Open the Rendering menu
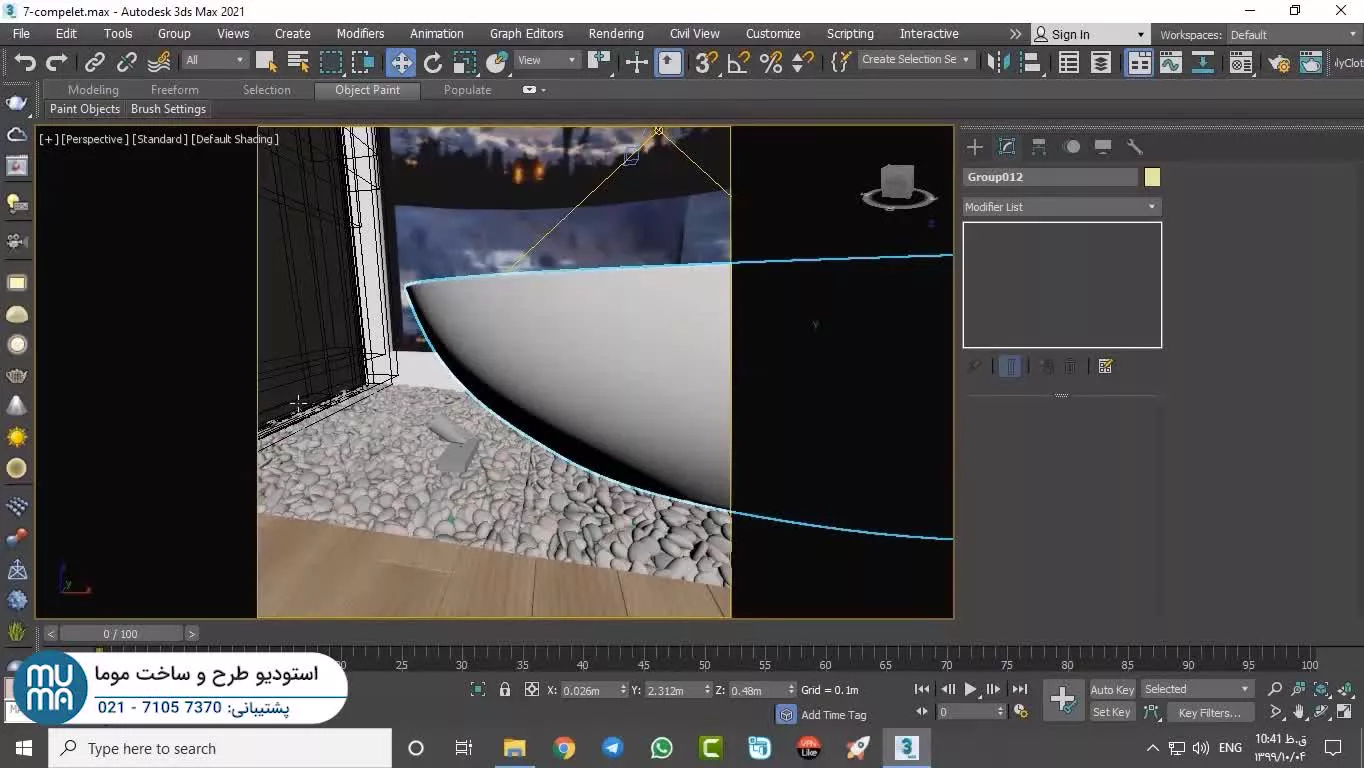 tap(616, 34)
